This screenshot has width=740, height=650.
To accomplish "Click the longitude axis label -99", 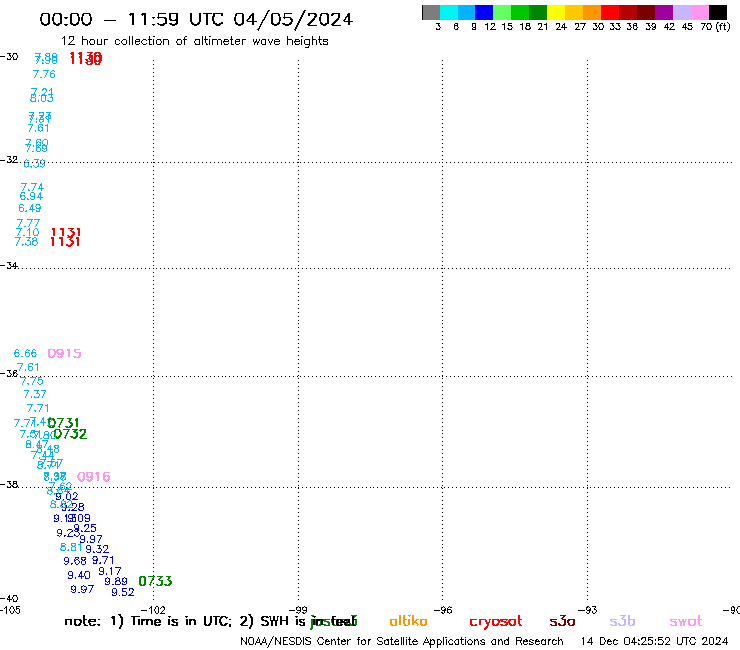I will tap(298, 610).
